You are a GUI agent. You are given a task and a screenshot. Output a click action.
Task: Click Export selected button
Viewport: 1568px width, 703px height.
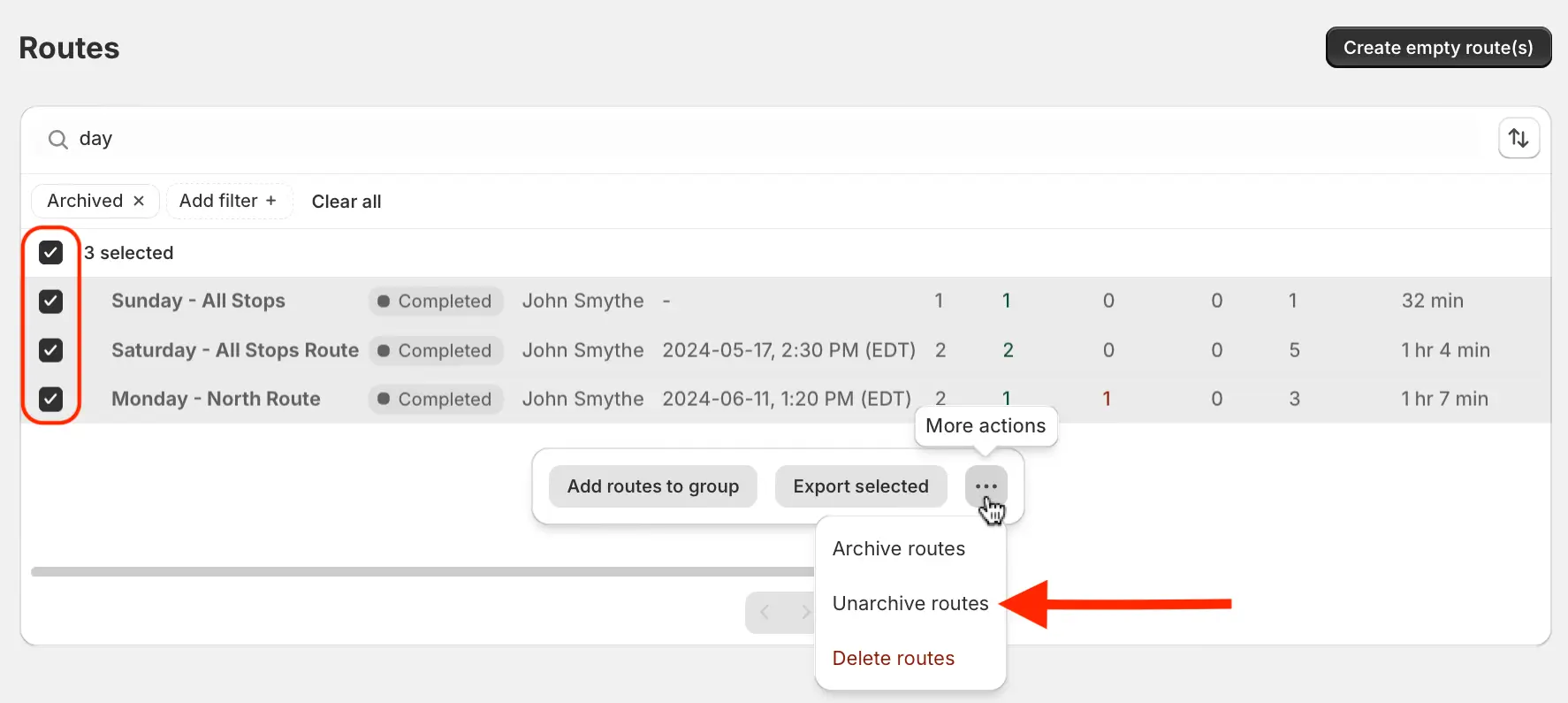pos(861,486)
